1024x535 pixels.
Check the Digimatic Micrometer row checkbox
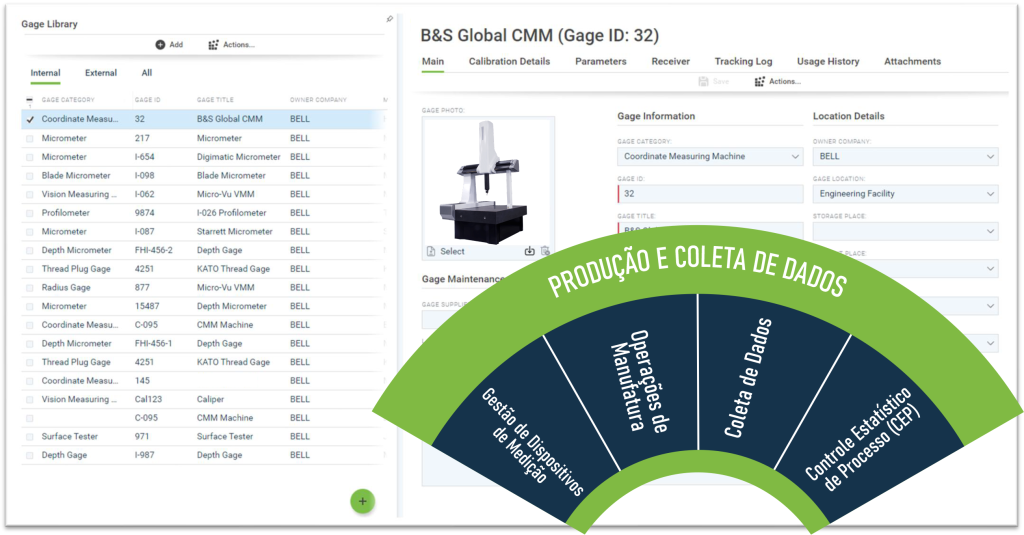point(30,157)
